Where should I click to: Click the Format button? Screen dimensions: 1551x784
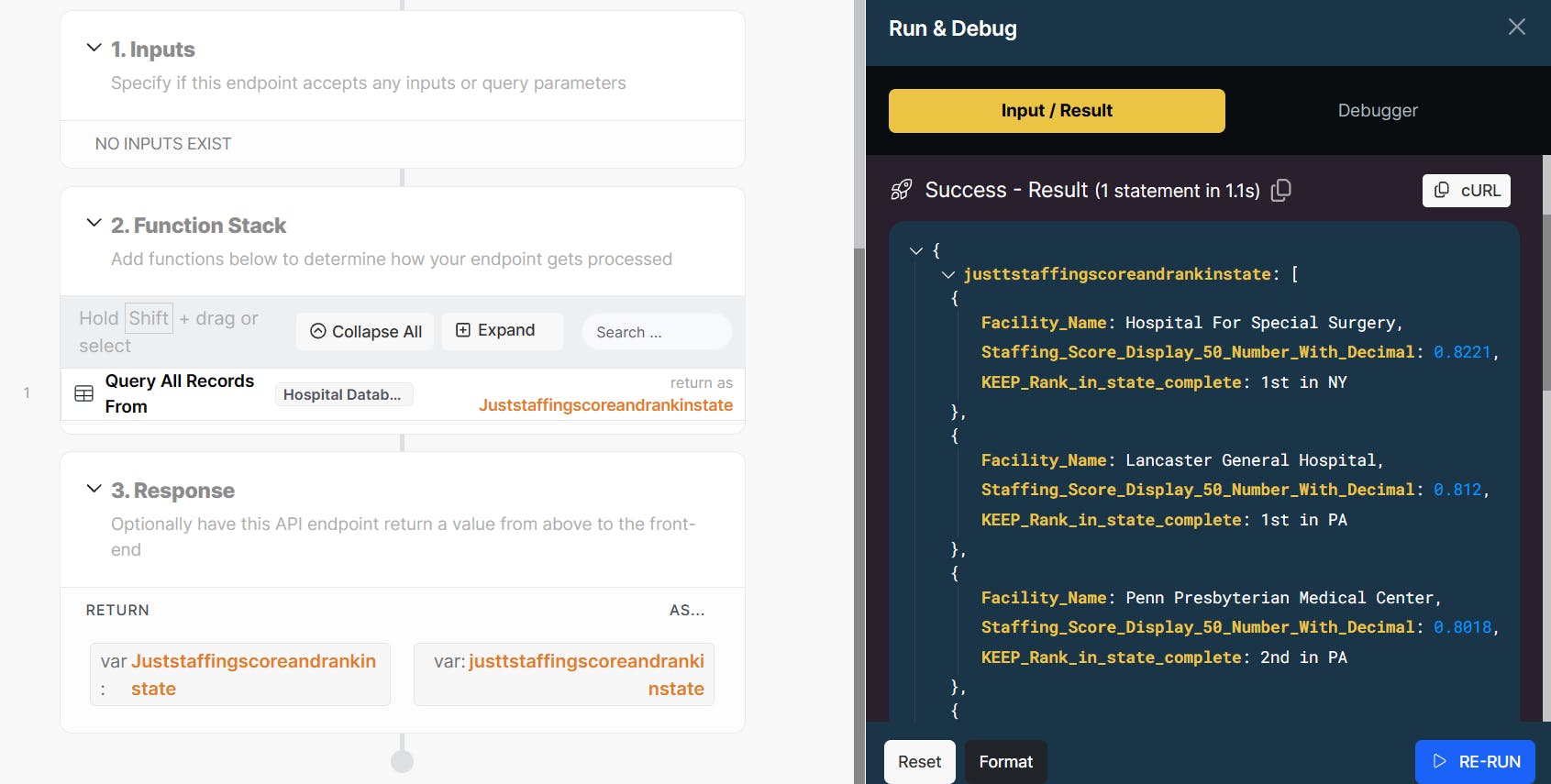click(x=1005, y=762)
